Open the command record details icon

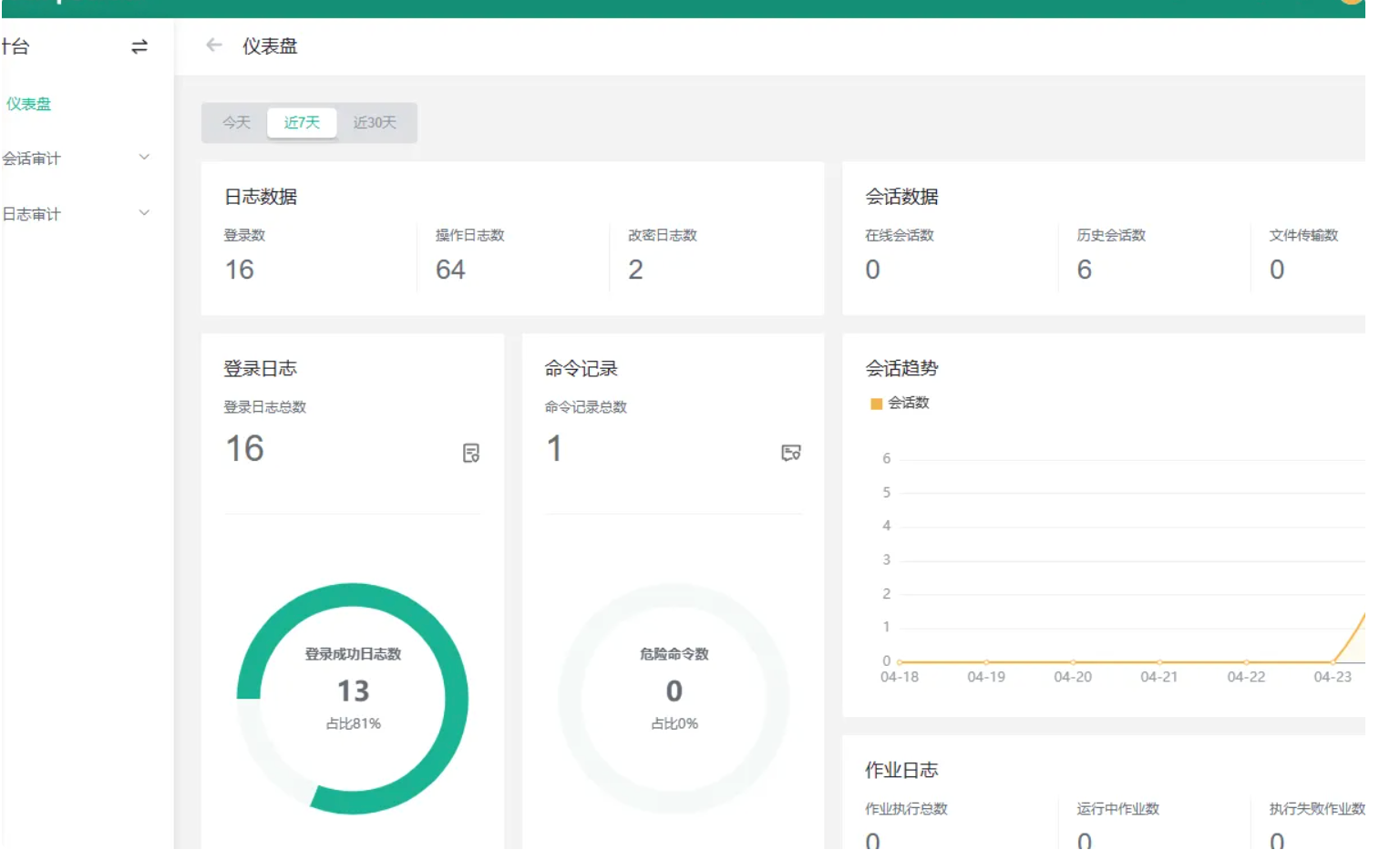coord(791,453)
